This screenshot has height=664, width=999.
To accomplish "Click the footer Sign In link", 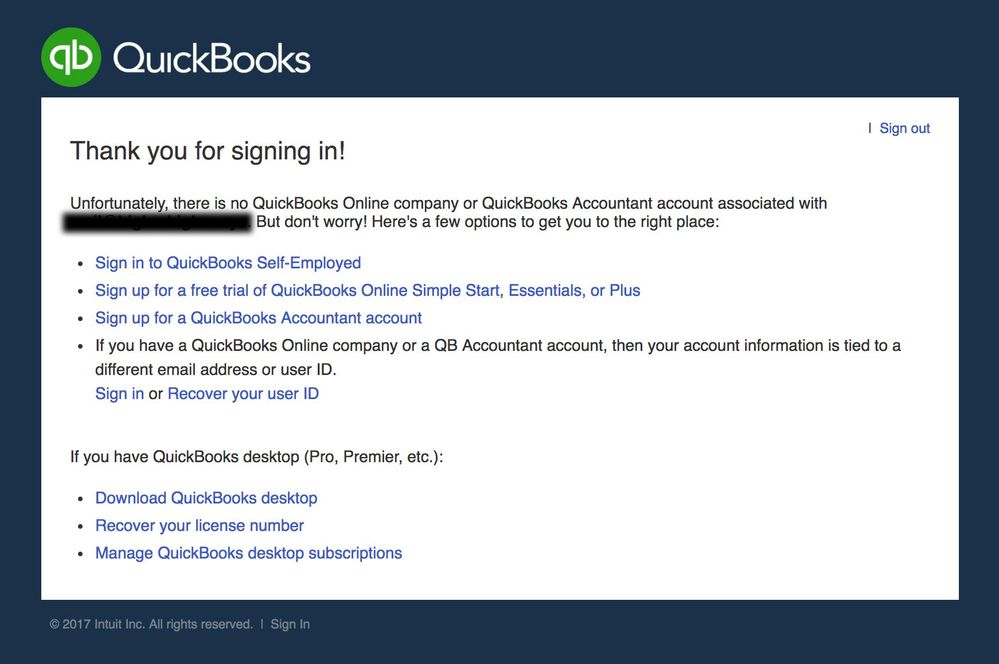I will [290, 624].
